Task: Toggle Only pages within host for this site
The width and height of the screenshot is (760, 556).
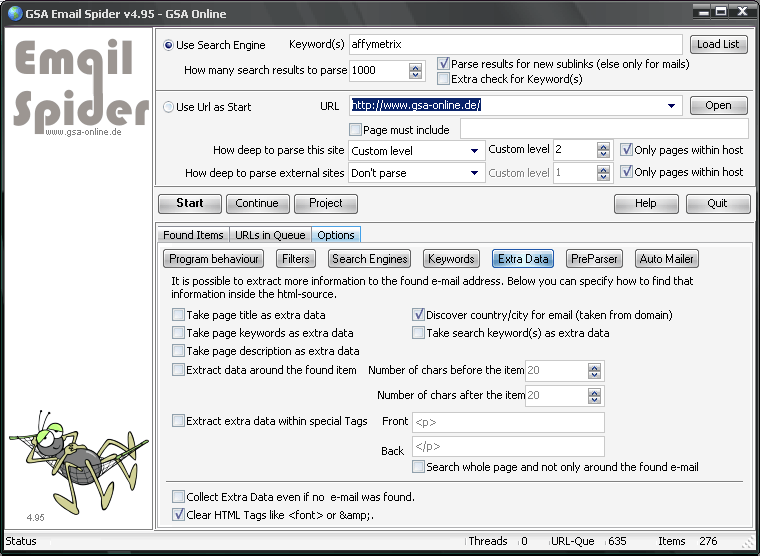Action: point(626,149)
